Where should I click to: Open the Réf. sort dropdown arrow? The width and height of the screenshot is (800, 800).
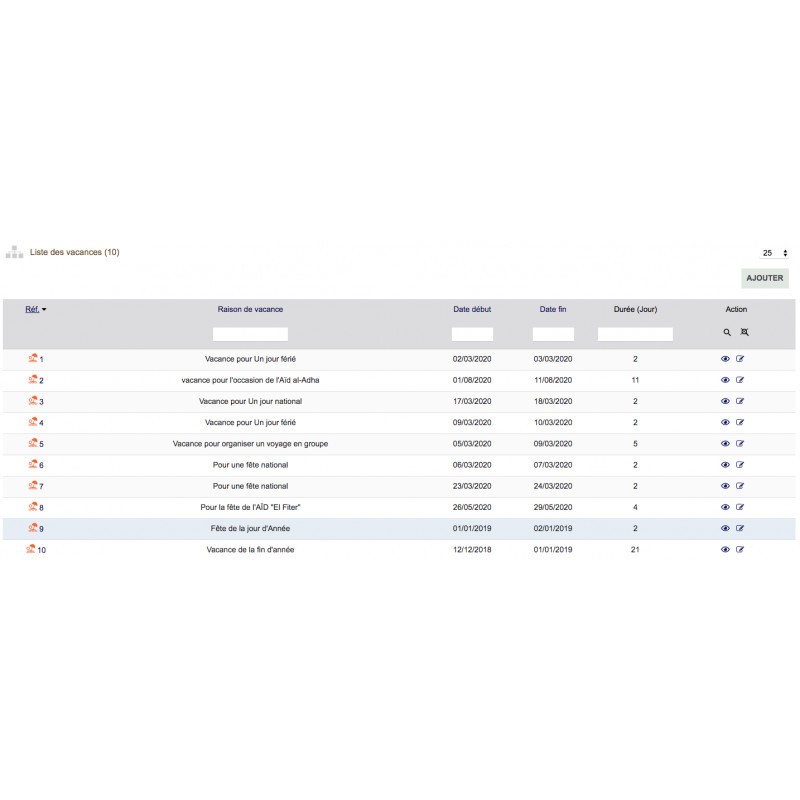[x=44, y=311]
